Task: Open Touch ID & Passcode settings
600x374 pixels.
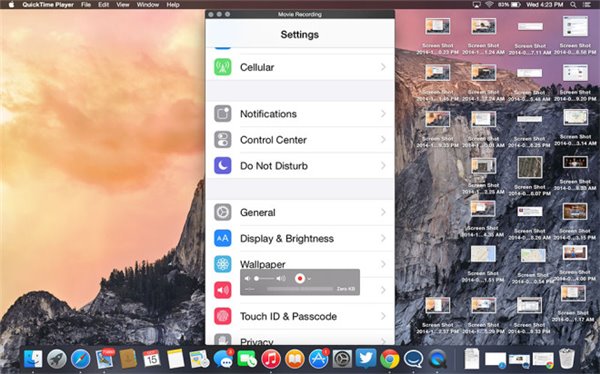Action: point(300,316)
